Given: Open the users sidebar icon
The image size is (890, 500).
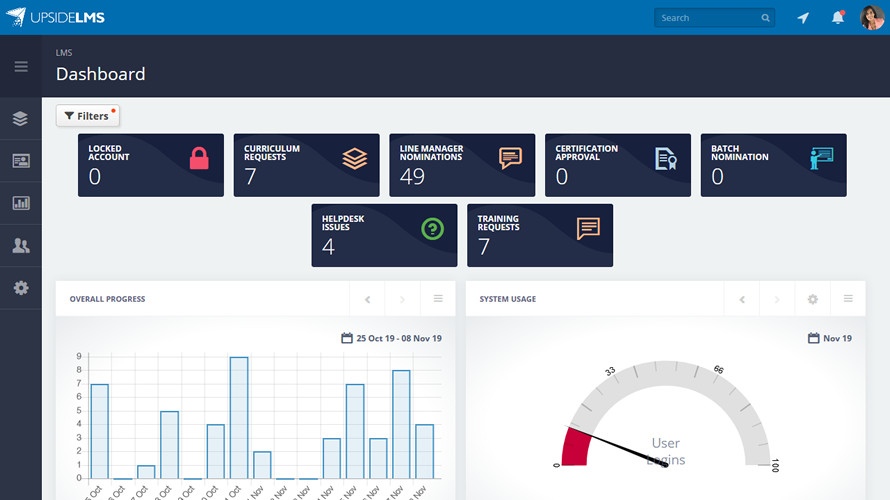Looking at the screenshot, I should click(21, 246).
